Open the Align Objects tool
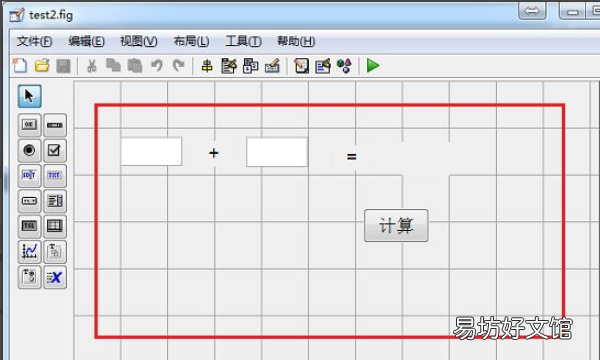The image size is (600, 360). point(207,66)
